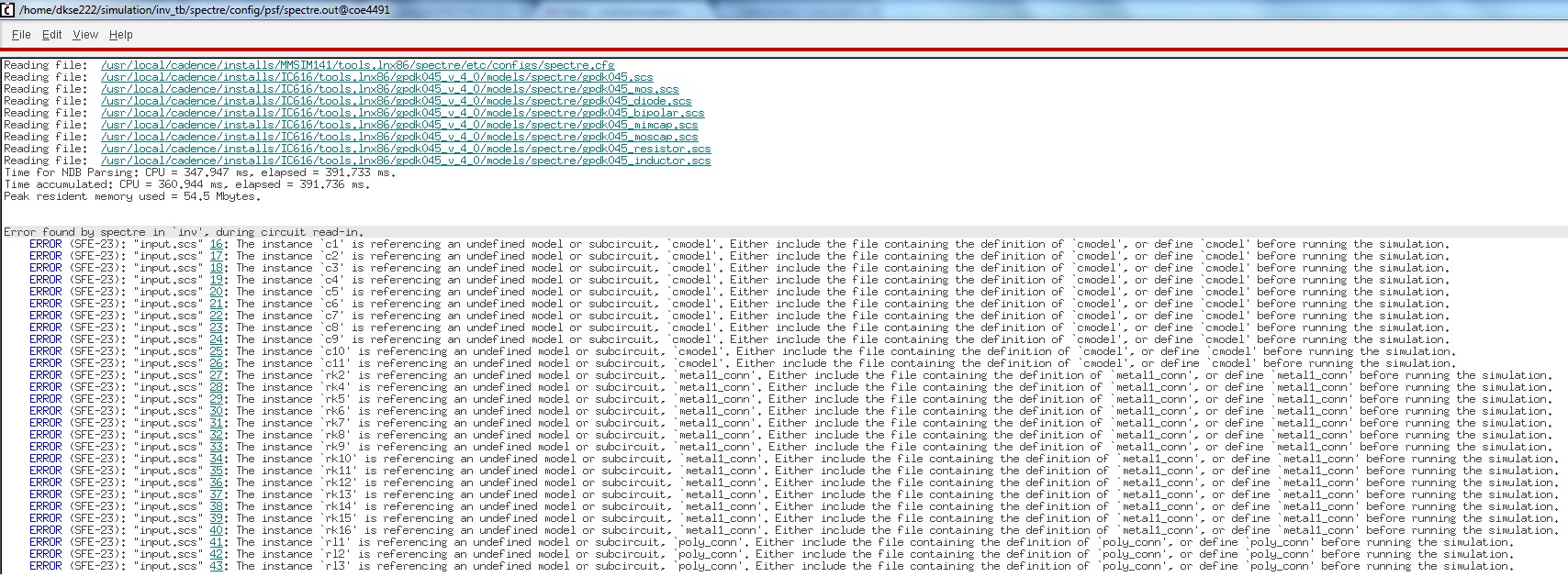This screenshot has width=1568, height=577.
Task: Open the spectre.cfg file link
Action: click(357, 65)
